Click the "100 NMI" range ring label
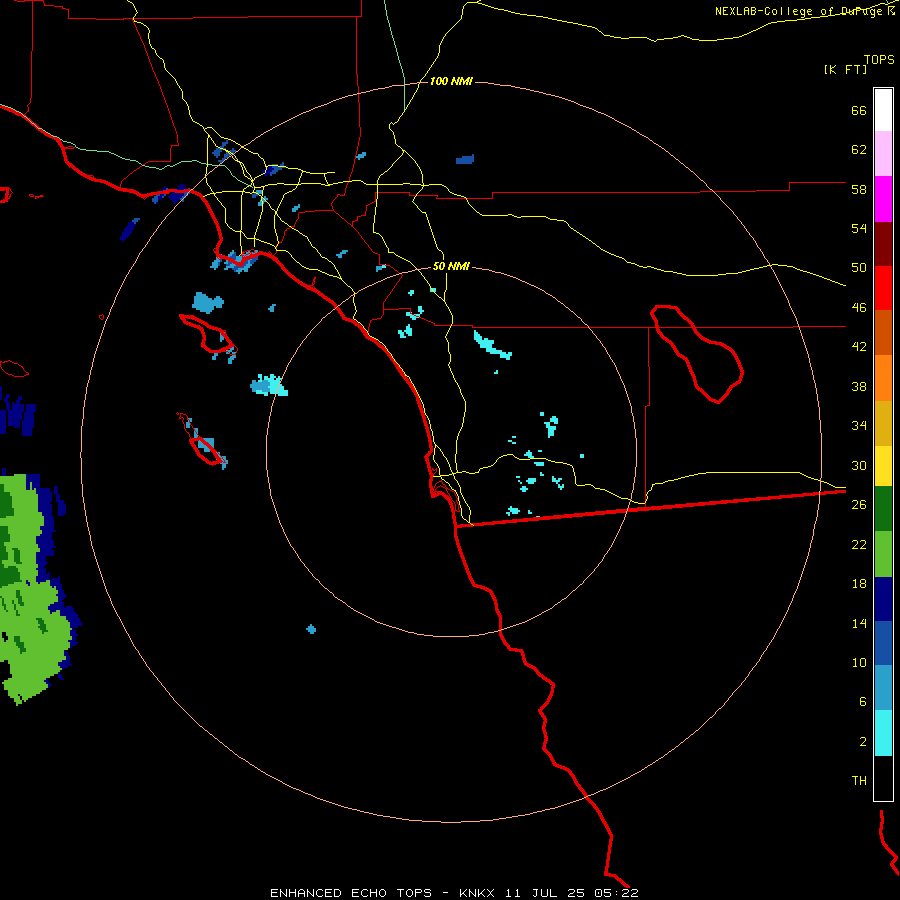The height and width of the screenshot is (900, 900). coord(451,82)
